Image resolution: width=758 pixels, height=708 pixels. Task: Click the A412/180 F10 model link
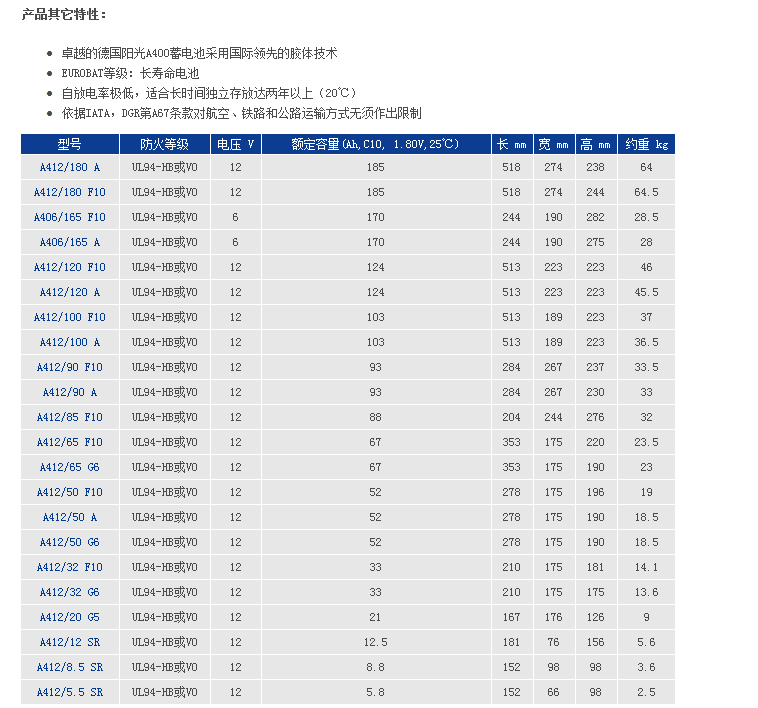(x=69, y=192)
